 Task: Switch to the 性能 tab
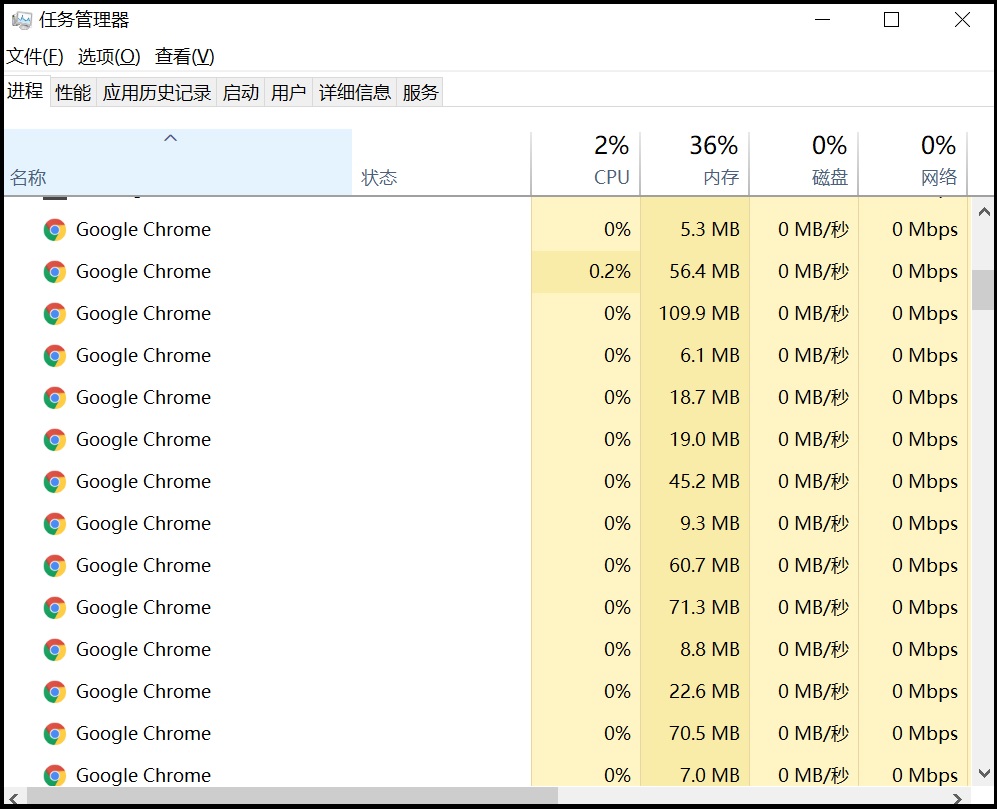click(x=73, y=93)
